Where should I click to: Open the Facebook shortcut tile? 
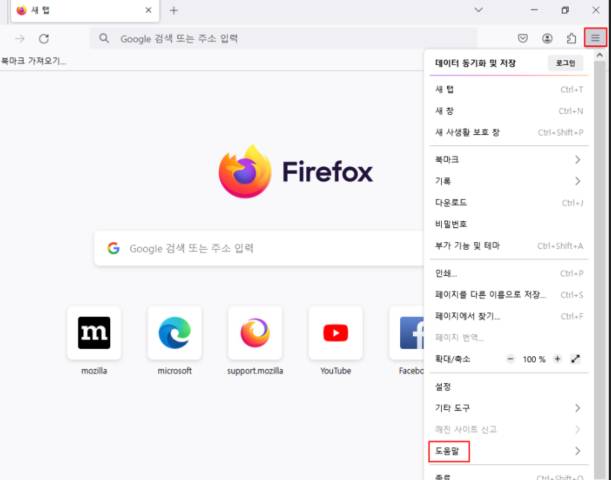407,333
